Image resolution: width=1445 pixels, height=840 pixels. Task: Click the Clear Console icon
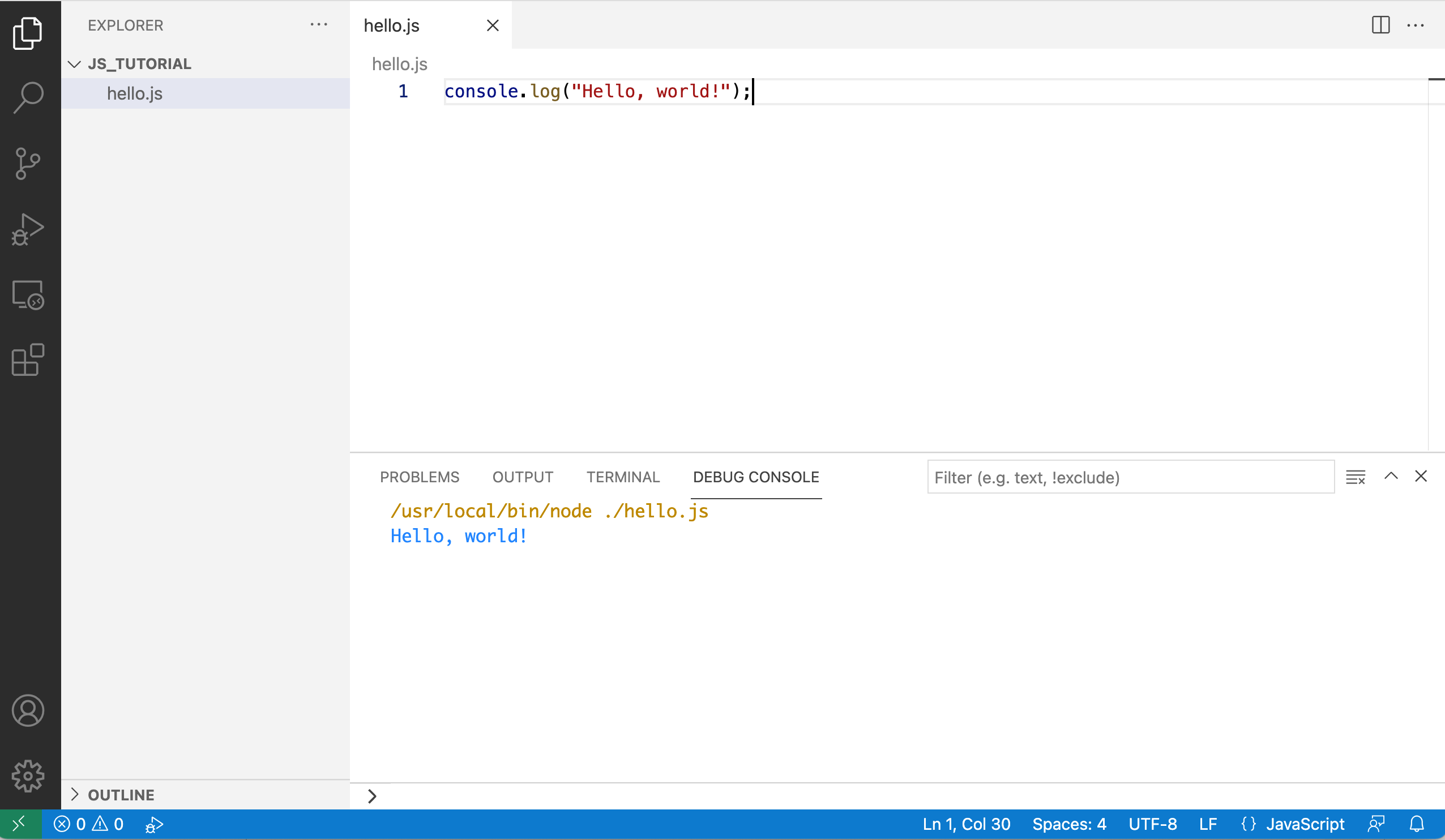1356,477
